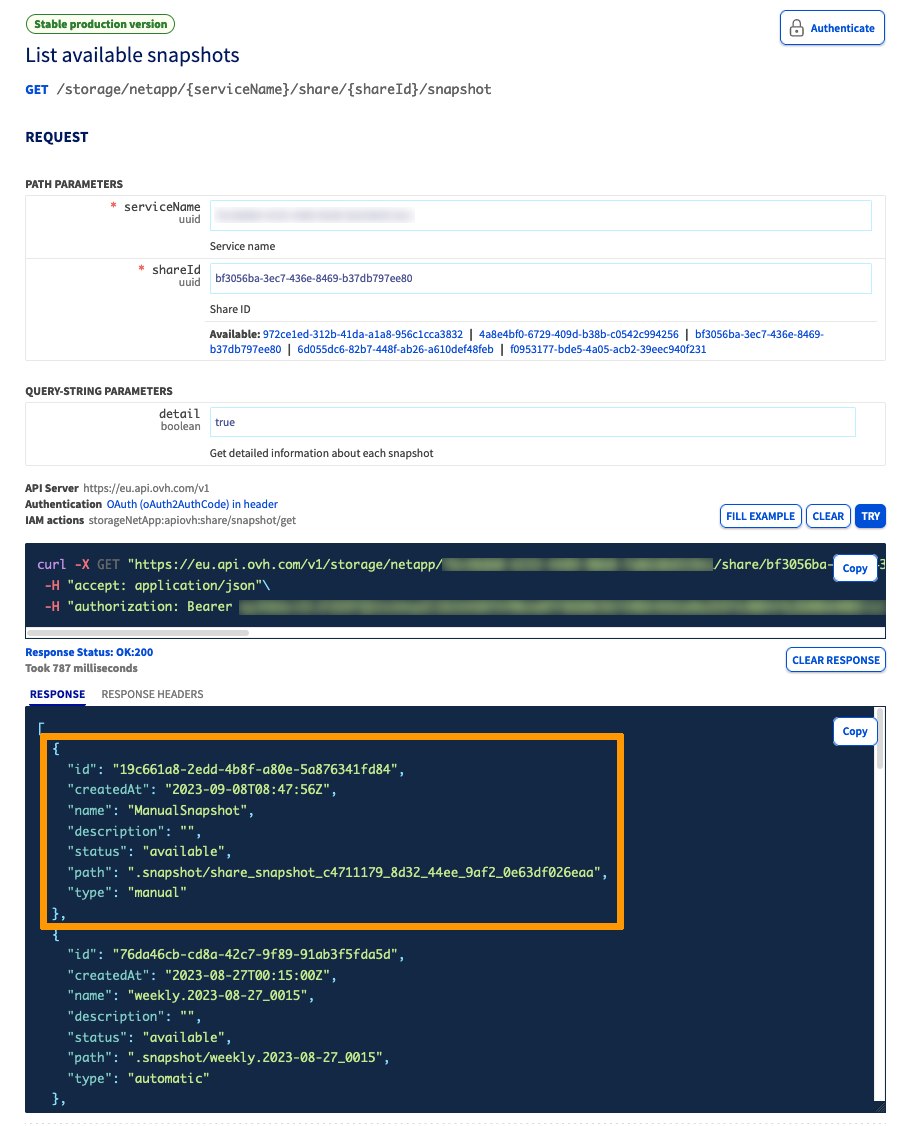This screenshot has width=902, height=1126.
Task: Copy the curl command
Action: click(x=854, y=567)
